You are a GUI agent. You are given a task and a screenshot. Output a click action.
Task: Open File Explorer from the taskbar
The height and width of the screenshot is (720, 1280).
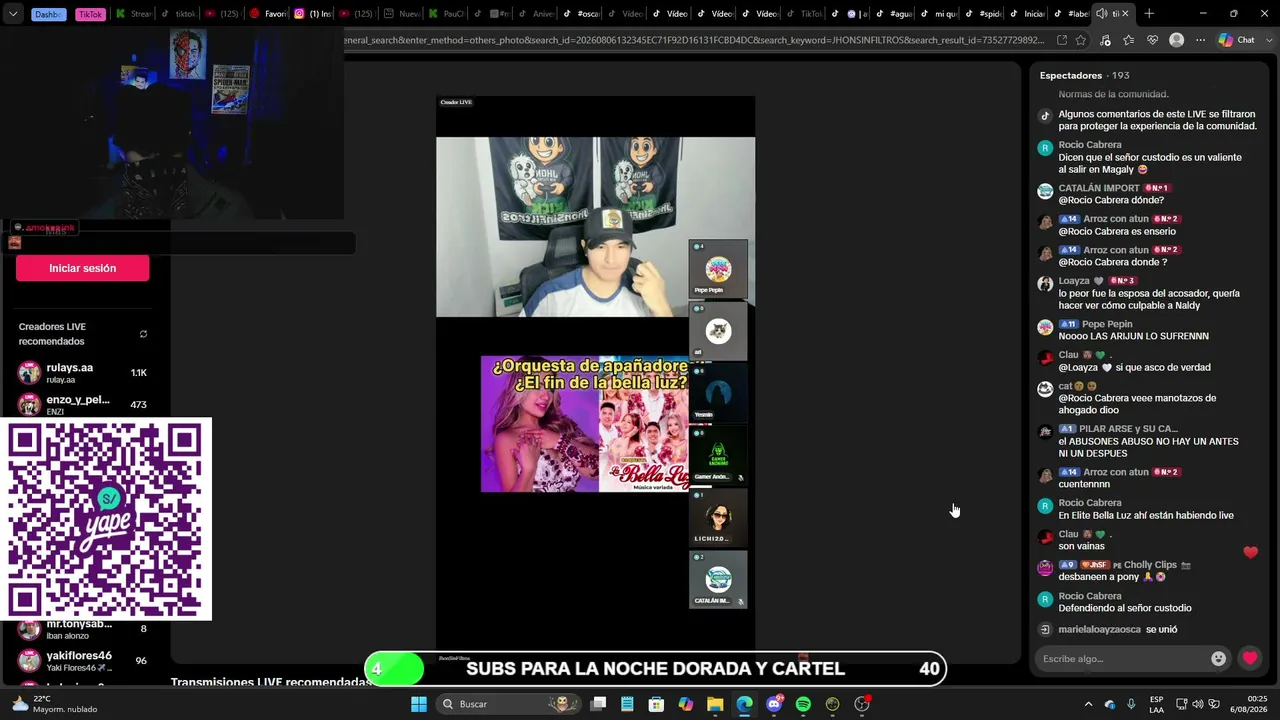point(715,704)
